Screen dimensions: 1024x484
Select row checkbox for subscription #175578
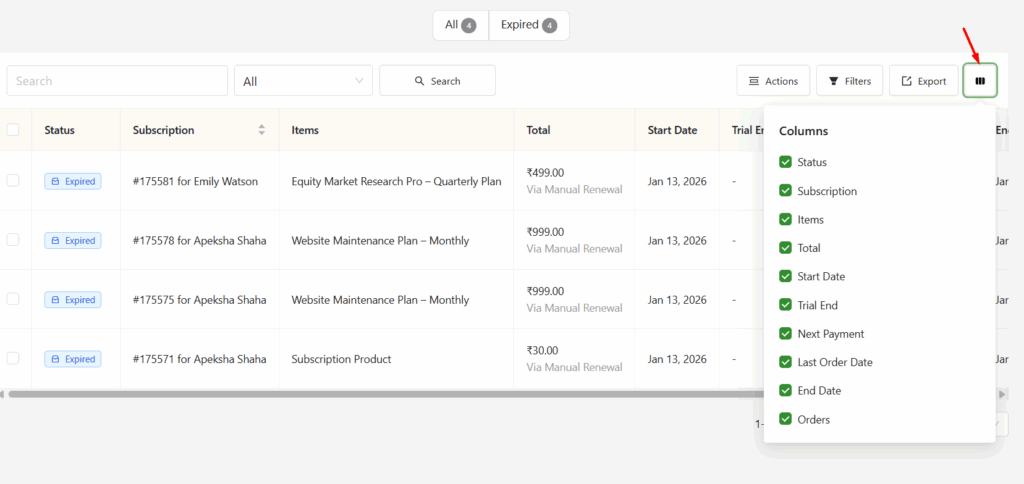pos(13,240)
